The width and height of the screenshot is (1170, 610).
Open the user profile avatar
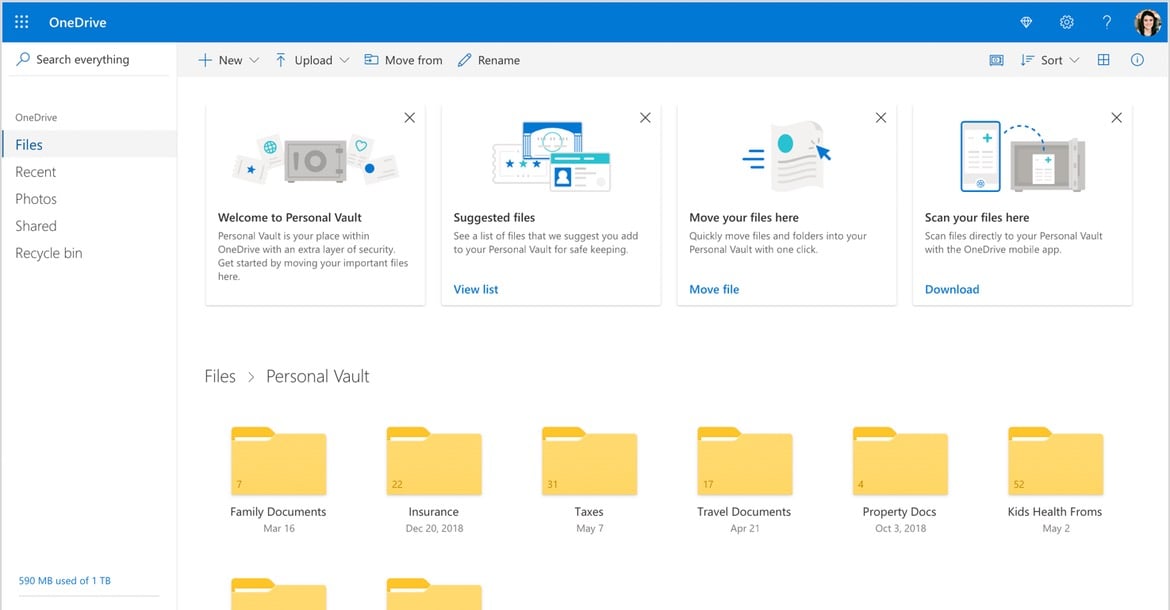1147,22
